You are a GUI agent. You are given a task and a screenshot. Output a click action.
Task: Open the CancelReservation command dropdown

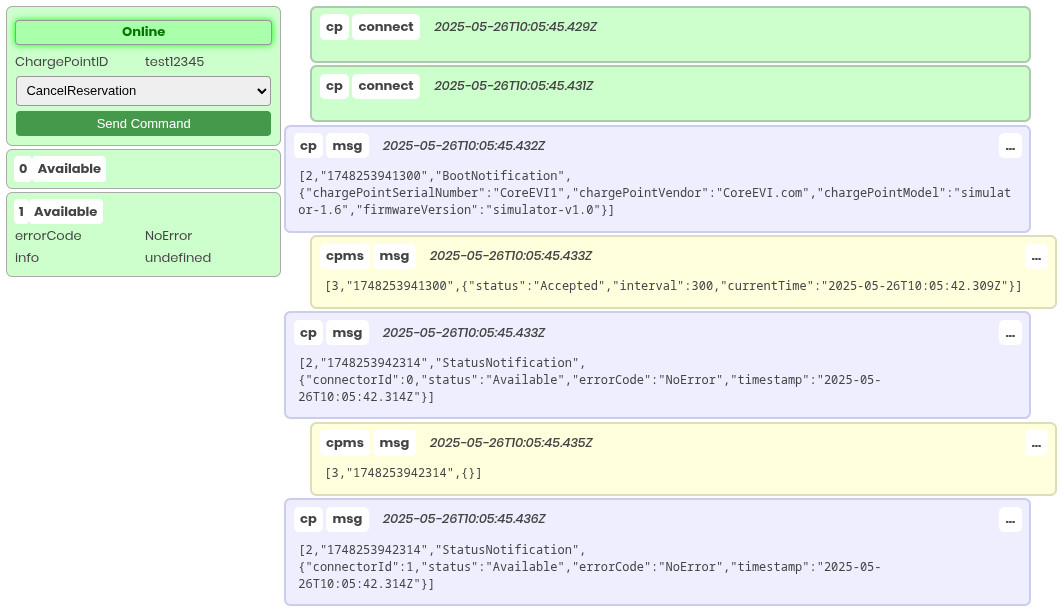tap(143, 91)
